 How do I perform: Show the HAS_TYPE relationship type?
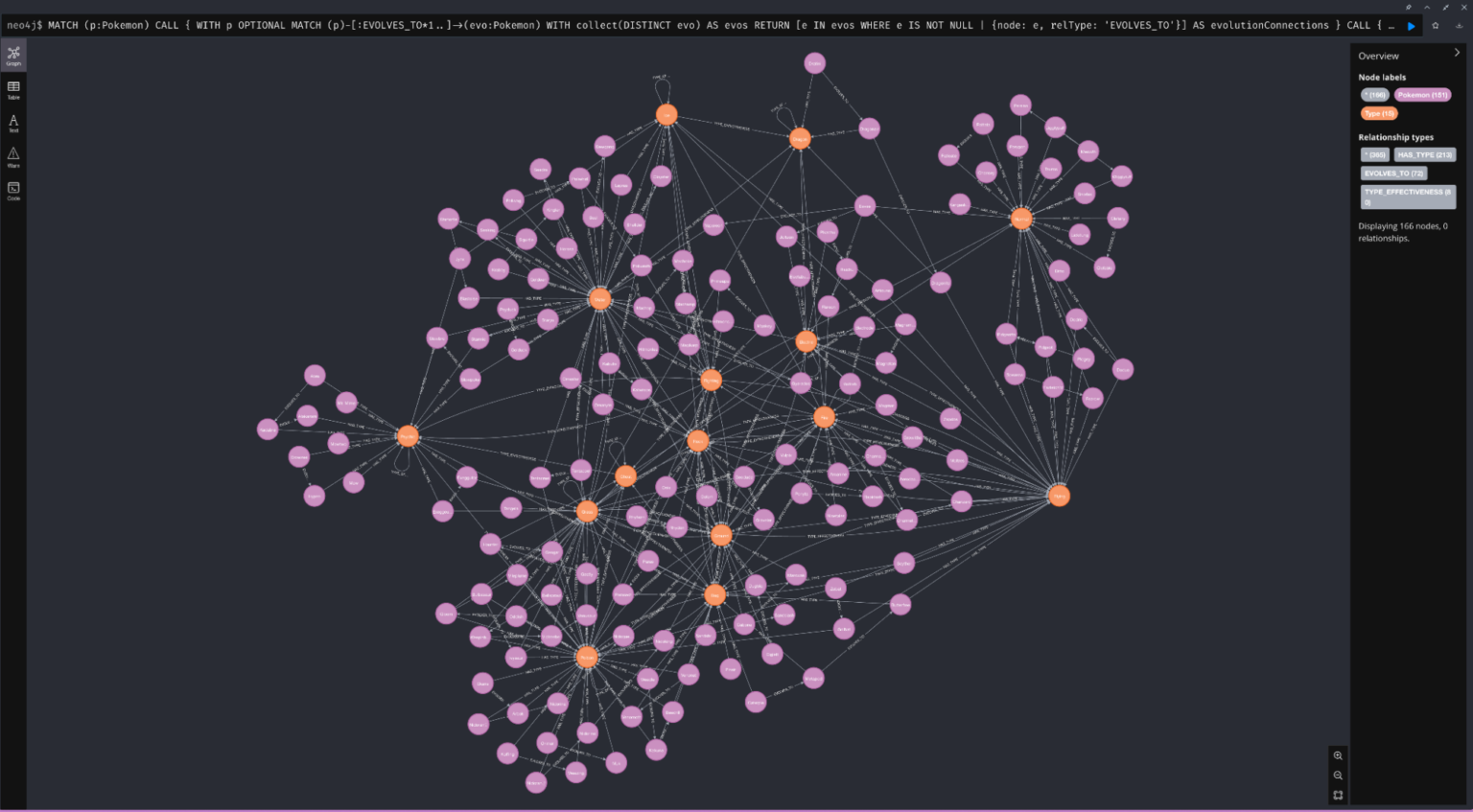coord(1425,154)
